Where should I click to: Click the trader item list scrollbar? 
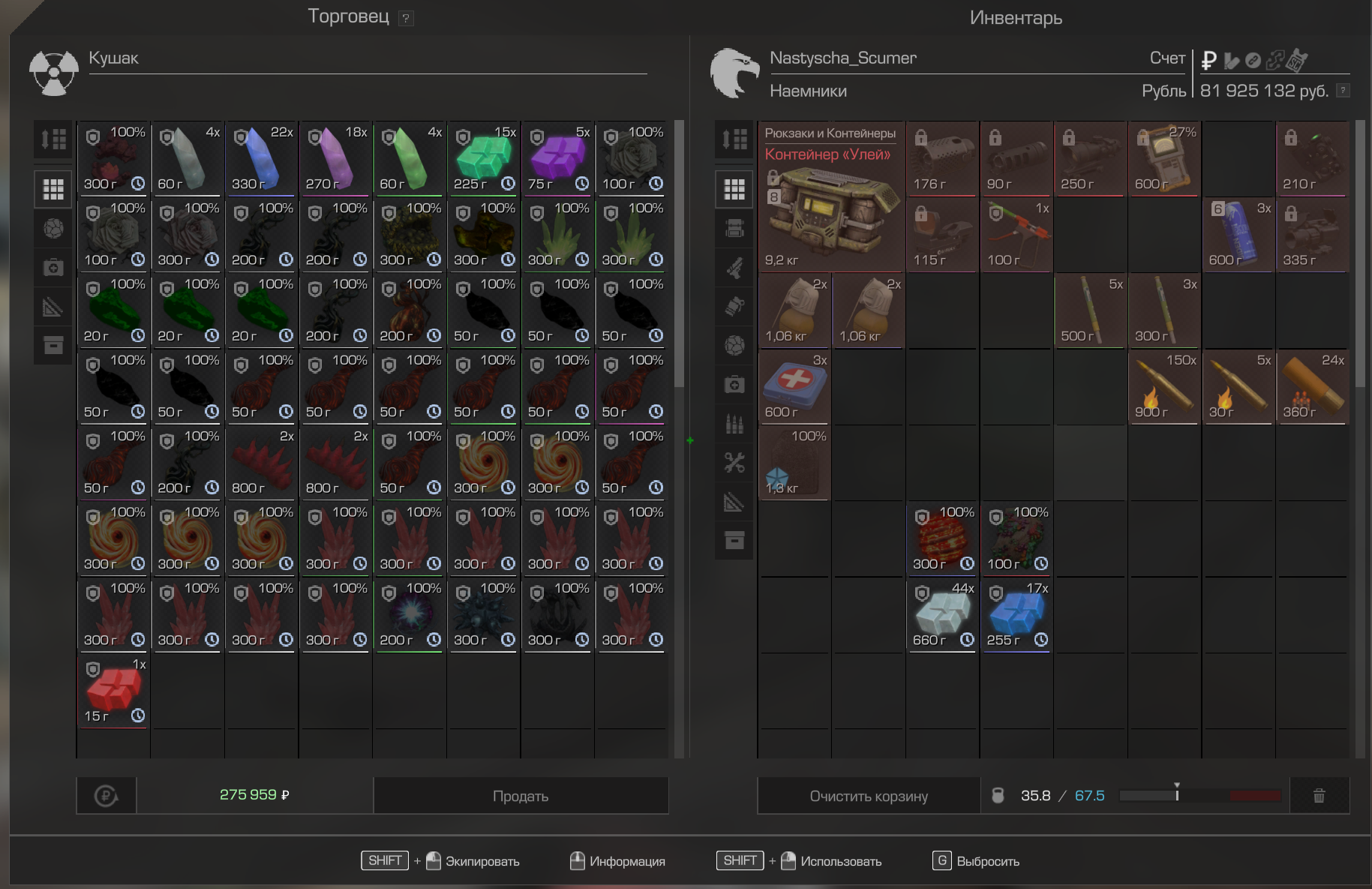point(679,254)
